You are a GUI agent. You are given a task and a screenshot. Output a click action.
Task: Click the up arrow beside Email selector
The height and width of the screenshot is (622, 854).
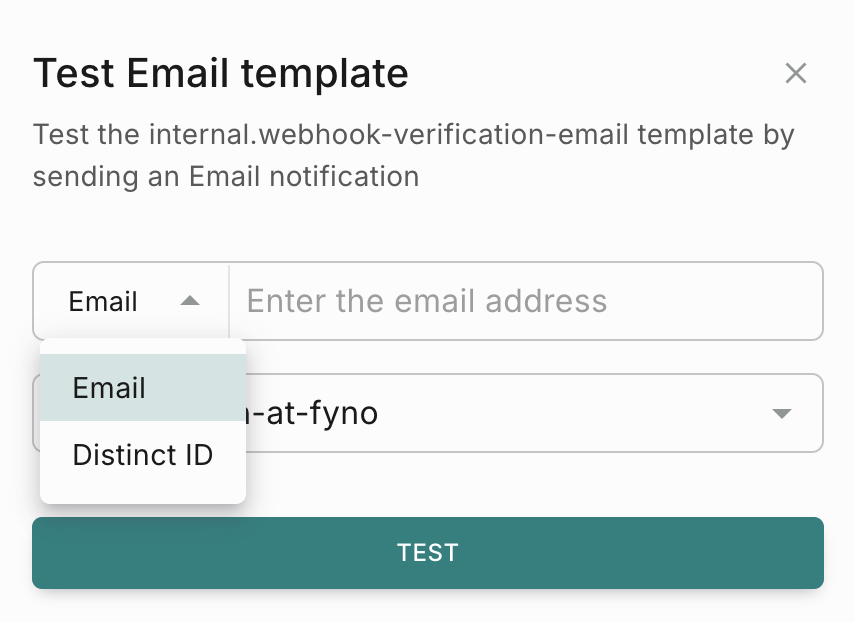coord(190,301)
